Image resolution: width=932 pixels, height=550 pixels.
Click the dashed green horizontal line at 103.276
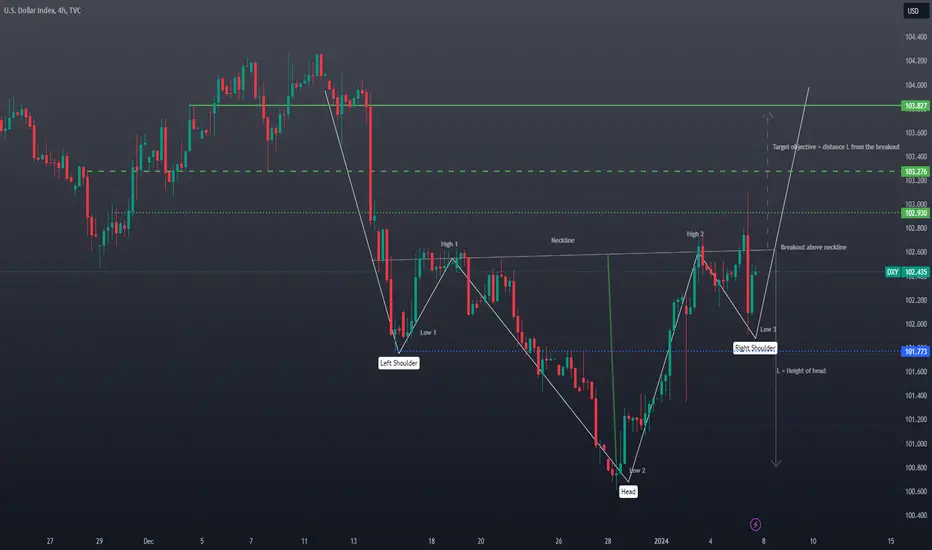click(x=493, y=171)
